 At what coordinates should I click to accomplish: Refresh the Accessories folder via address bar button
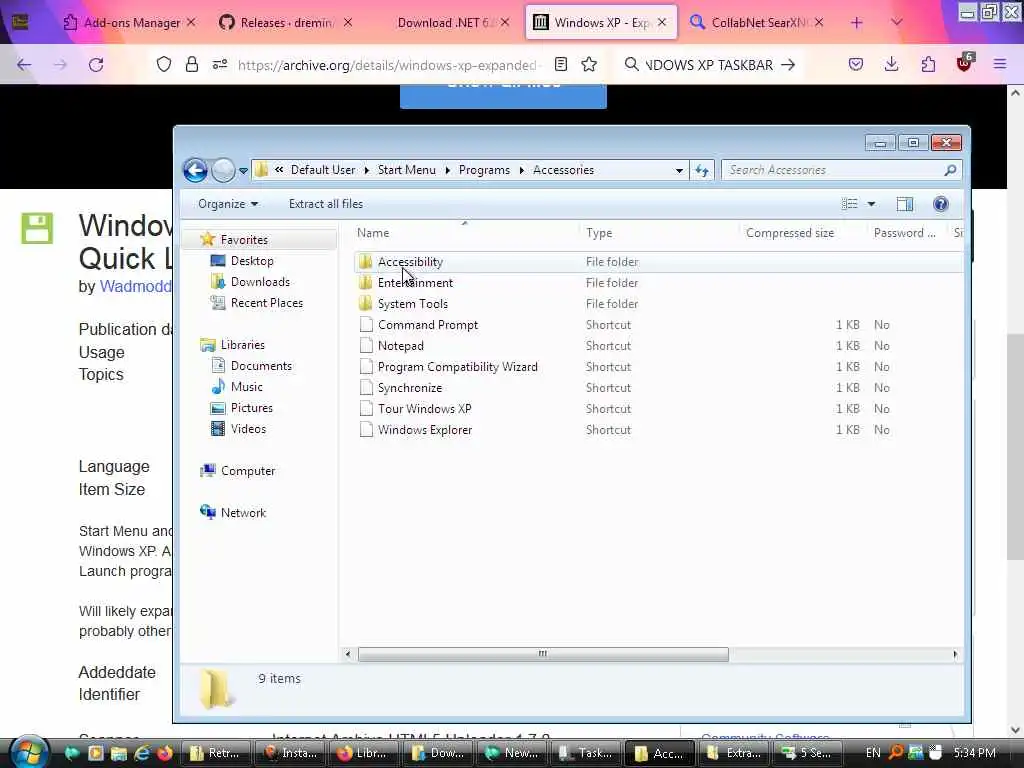tap(701, 170)
